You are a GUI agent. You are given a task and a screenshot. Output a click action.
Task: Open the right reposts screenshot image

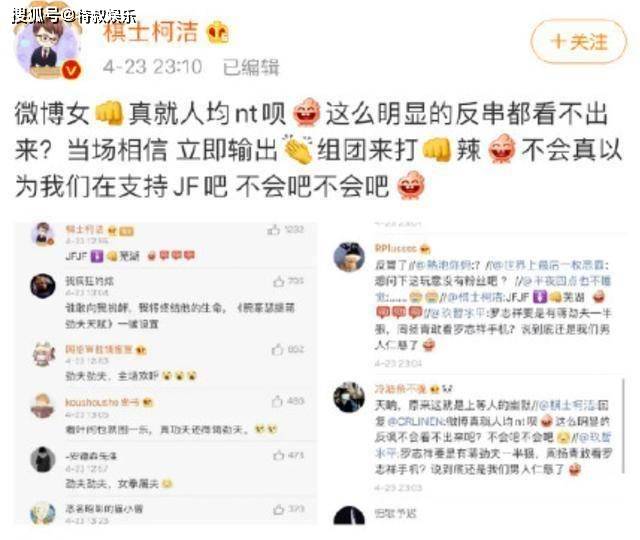[x=478, y=373]
